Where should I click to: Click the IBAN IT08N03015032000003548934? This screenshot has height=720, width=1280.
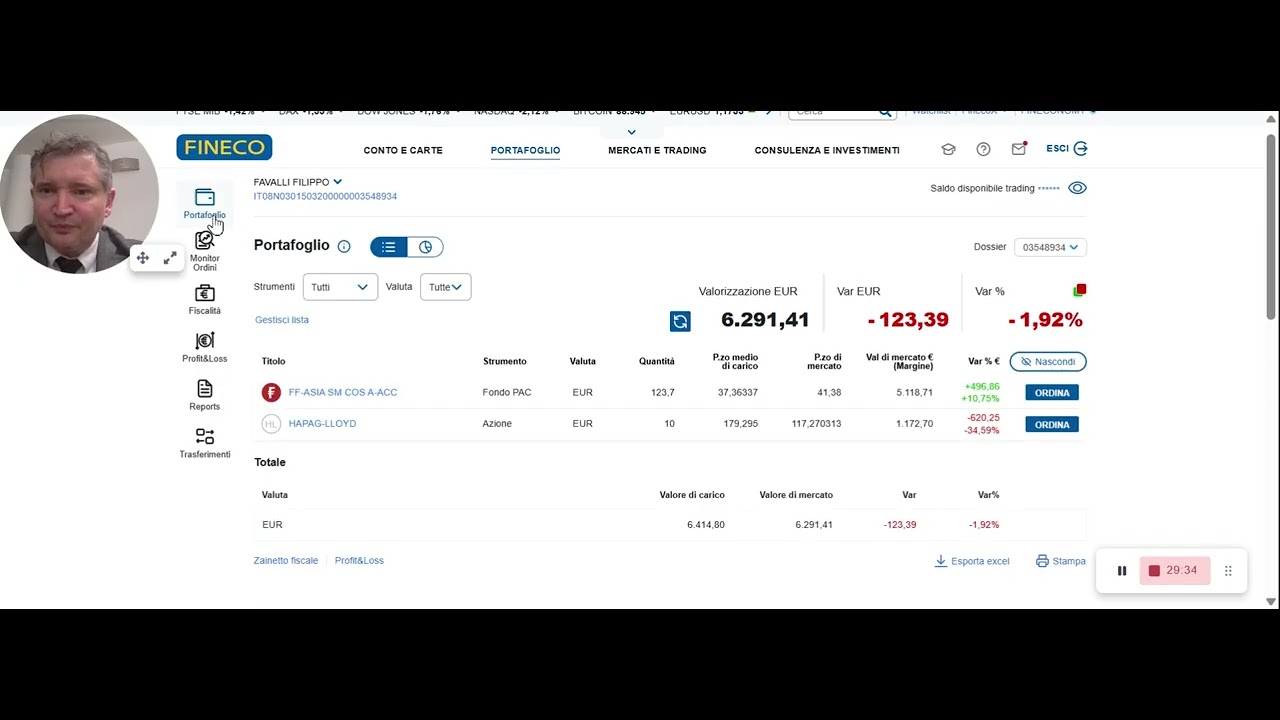(x=325, y=197)
